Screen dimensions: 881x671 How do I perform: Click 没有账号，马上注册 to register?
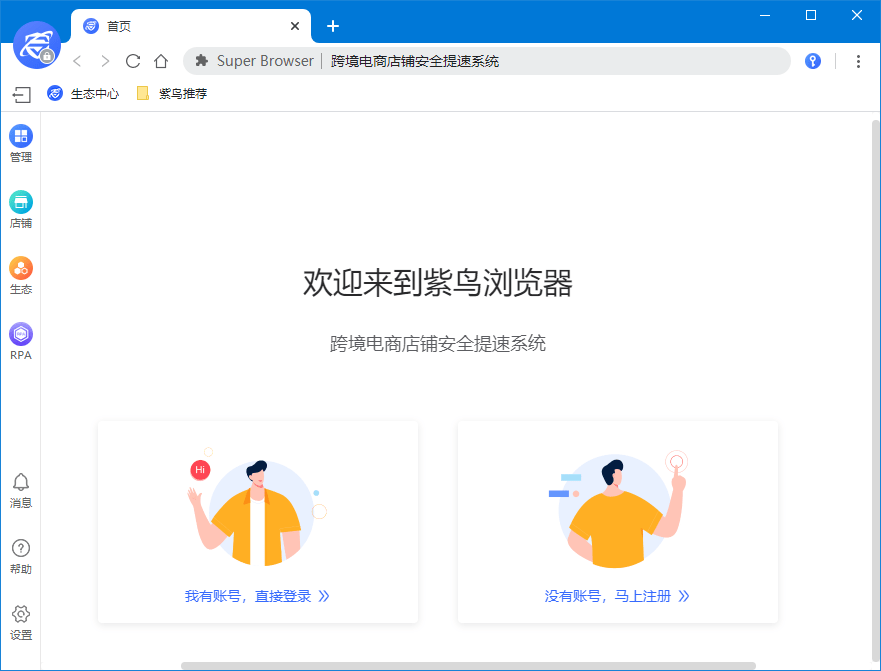[617, 595]
